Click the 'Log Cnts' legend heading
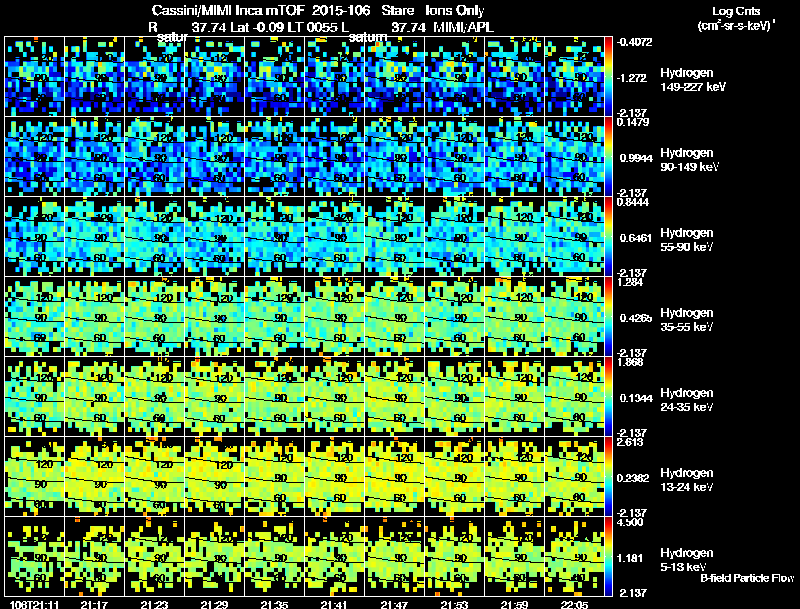 tap(736, 11)
